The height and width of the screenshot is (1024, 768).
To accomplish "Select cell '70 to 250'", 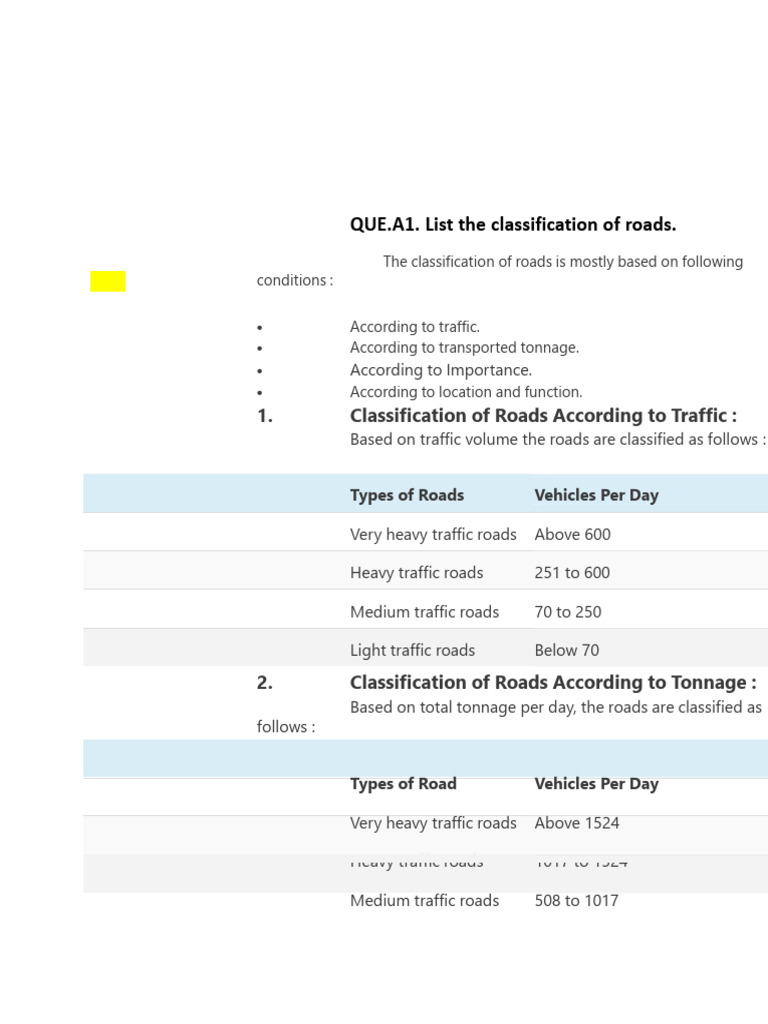I will (x=568, y=612).
